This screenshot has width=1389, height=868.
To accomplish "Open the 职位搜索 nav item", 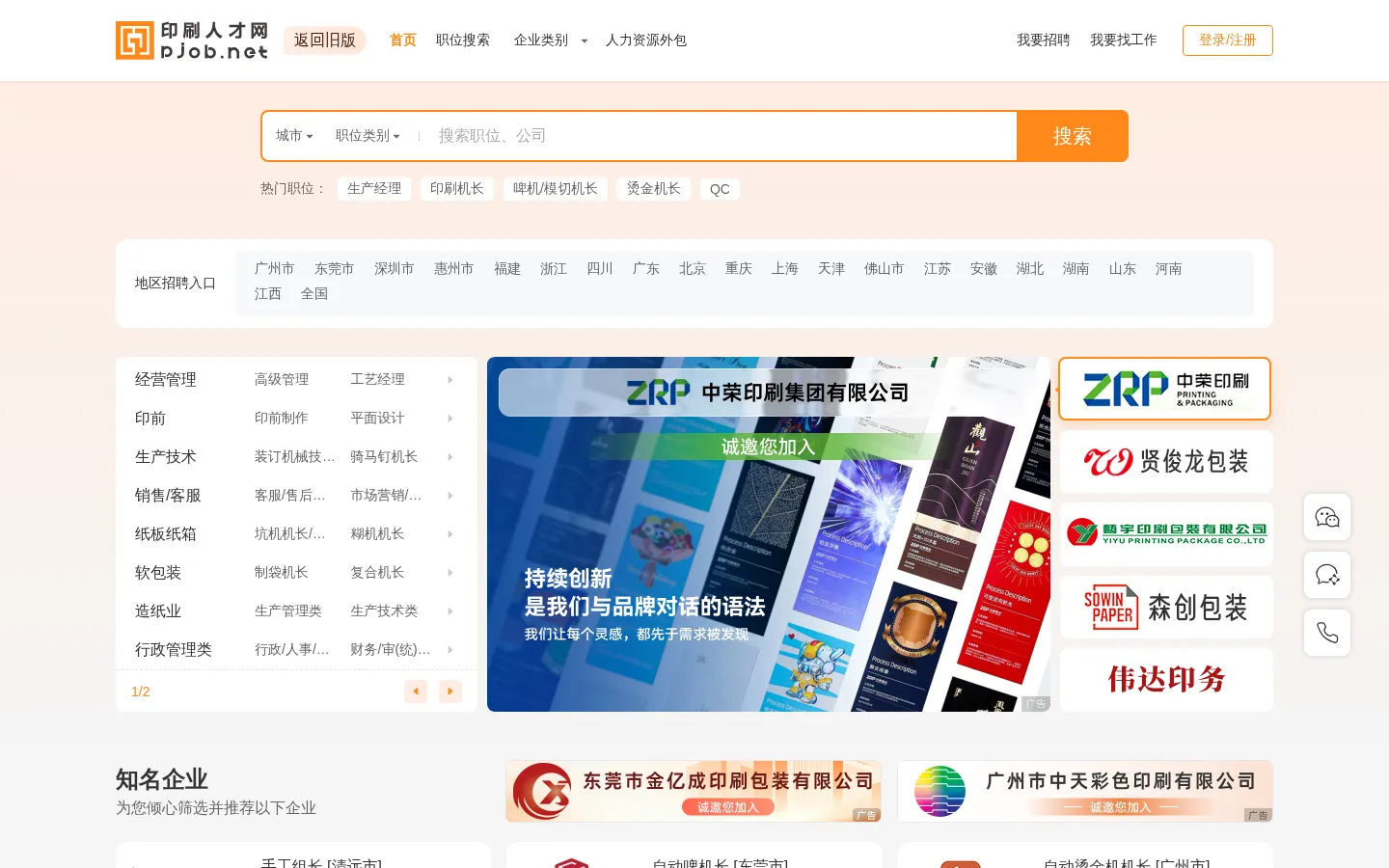I will (x=463, y=41).
